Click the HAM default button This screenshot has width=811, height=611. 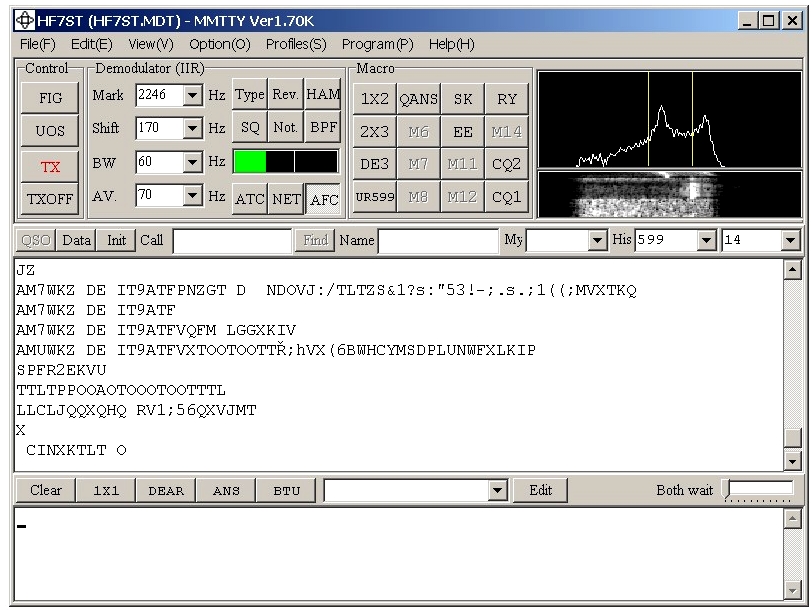[x=323, y=94]
